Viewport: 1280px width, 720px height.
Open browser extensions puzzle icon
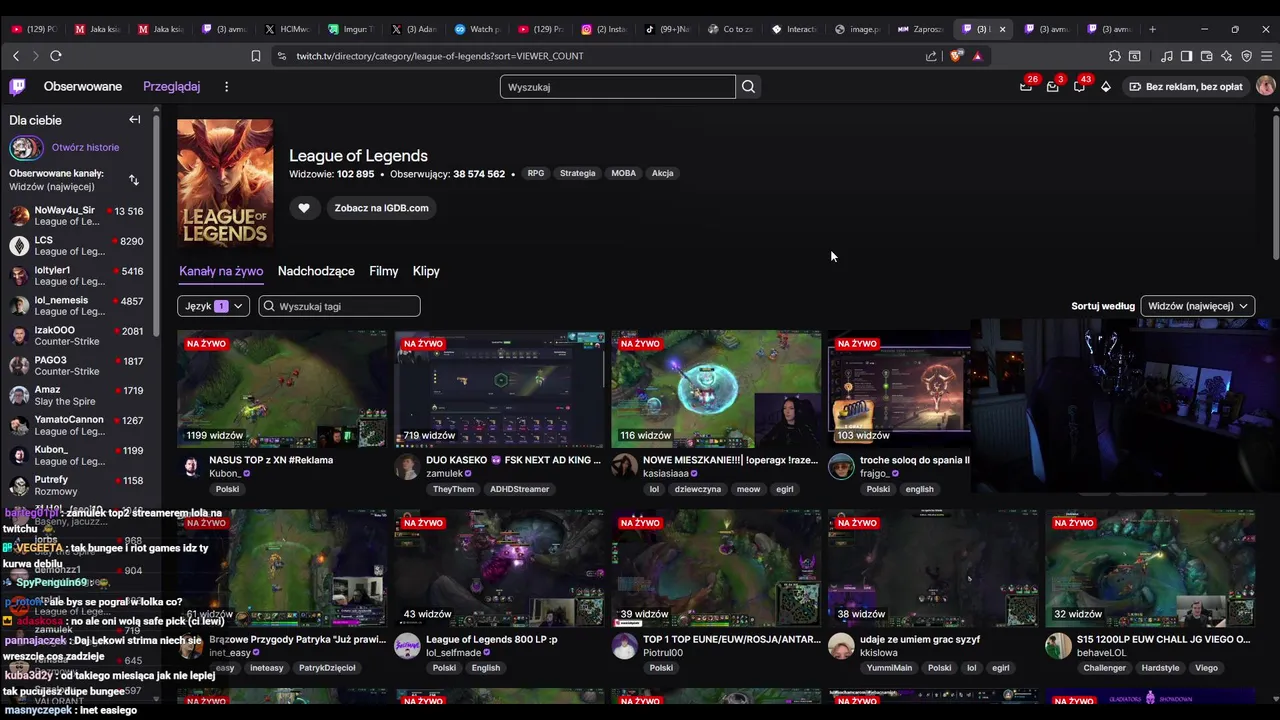1115,56
